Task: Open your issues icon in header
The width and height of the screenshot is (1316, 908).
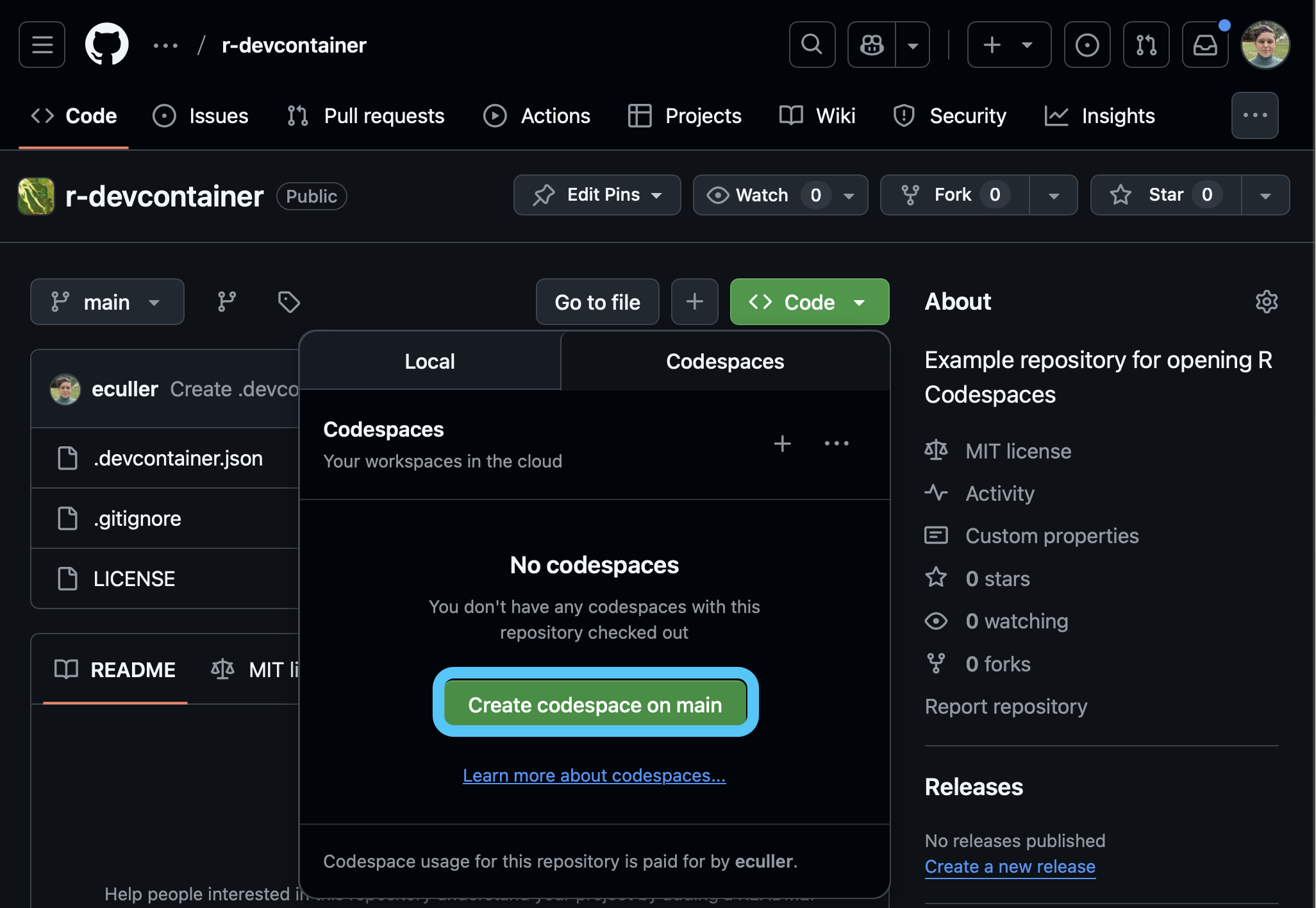Action: pyautogui.click(x=1087, y=45)
